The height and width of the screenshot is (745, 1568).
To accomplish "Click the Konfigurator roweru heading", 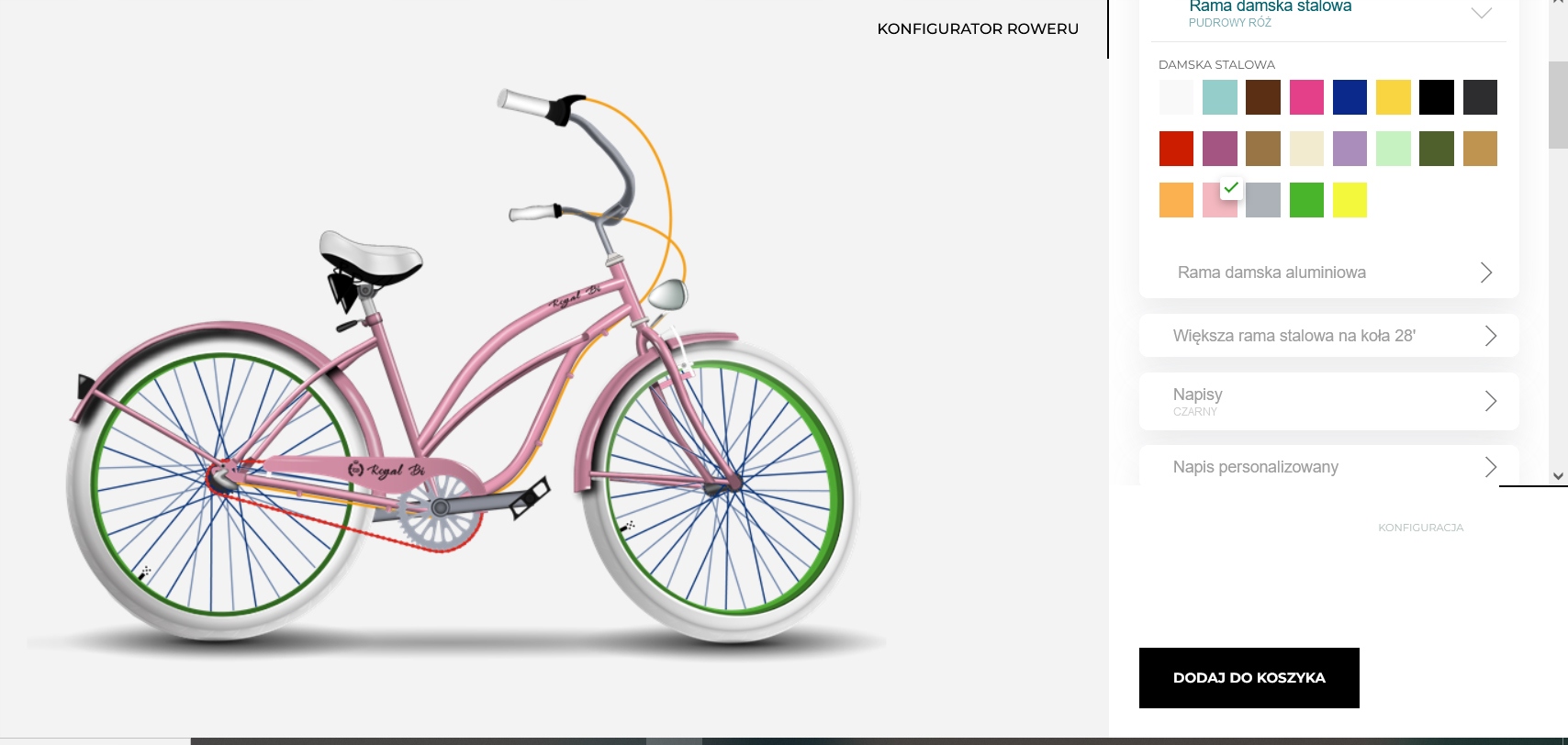I will (978, 28).
